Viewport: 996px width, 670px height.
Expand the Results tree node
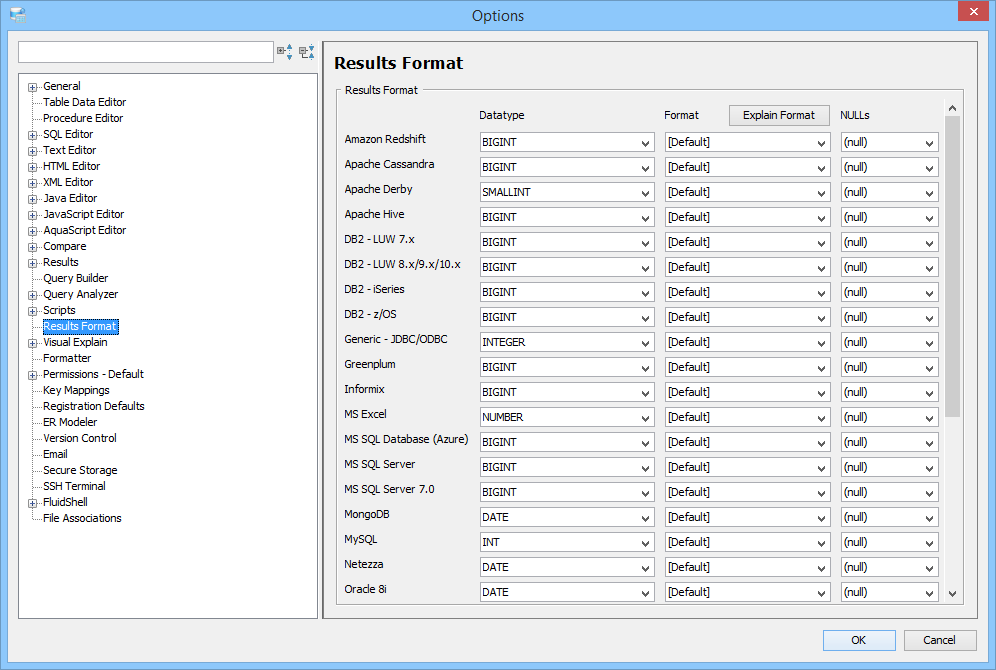[x=32, y=264]
